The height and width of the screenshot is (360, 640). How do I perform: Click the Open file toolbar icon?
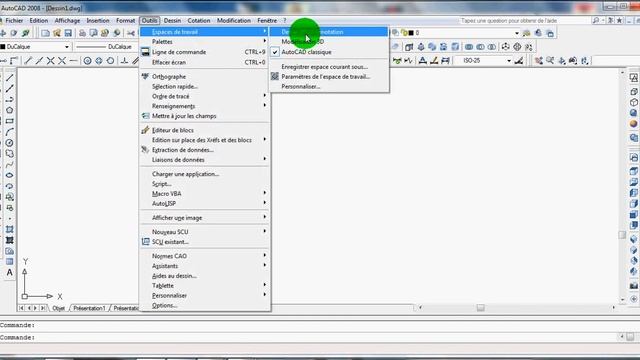(57, 33)
